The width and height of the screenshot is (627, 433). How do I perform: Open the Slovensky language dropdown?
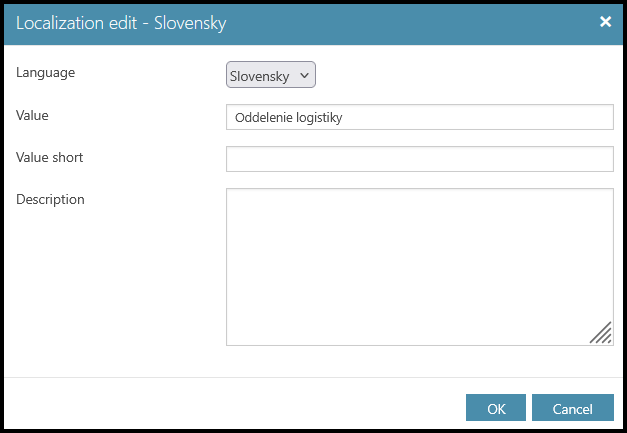coord(271,75)
